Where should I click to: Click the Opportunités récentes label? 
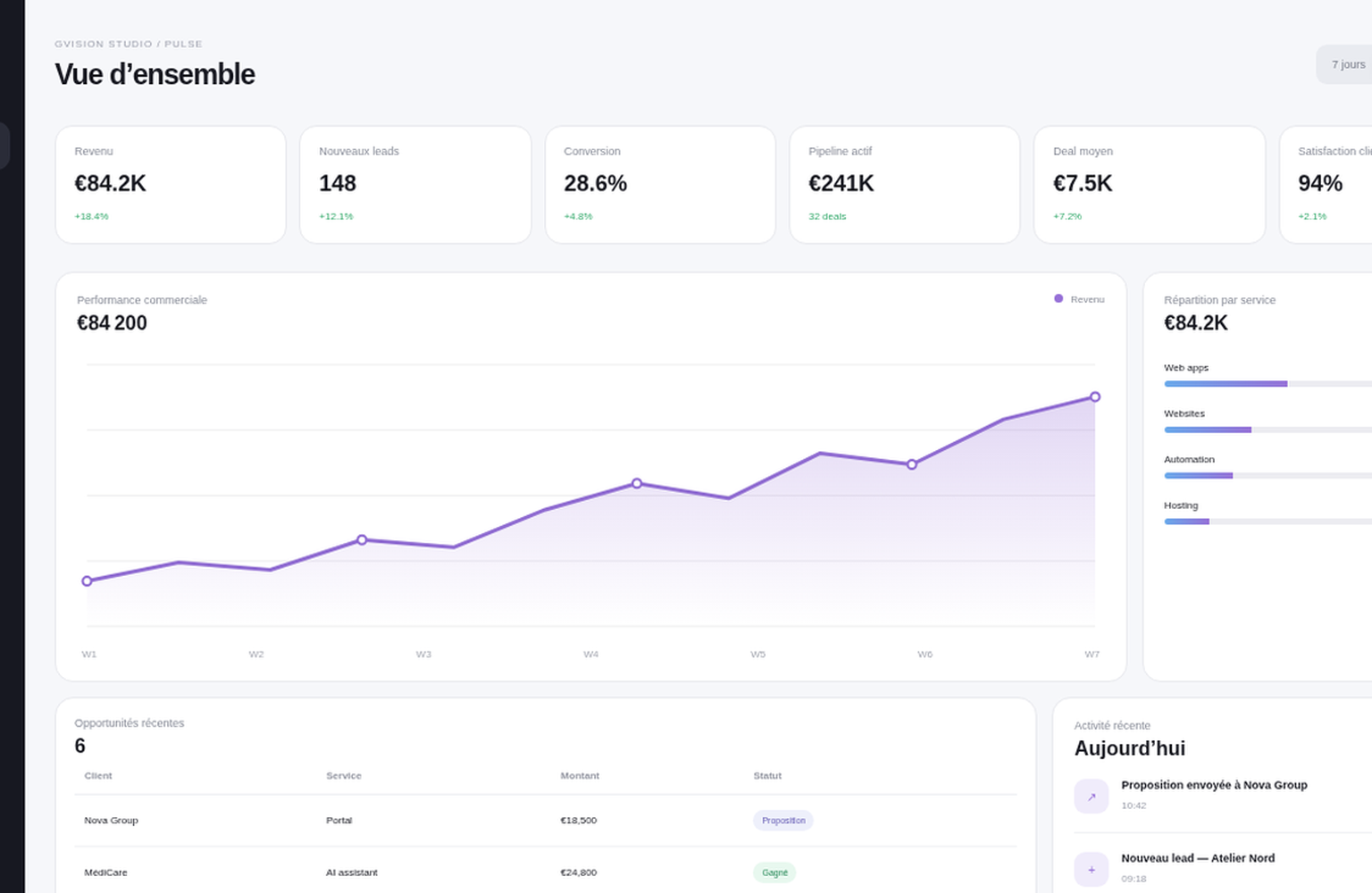(x=130, y=723)
